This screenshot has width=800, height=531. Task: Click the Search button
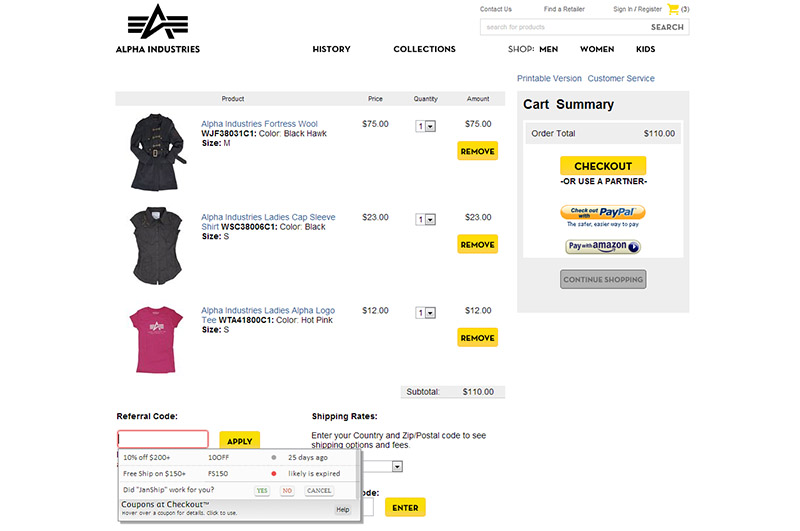tap(667, 27)
